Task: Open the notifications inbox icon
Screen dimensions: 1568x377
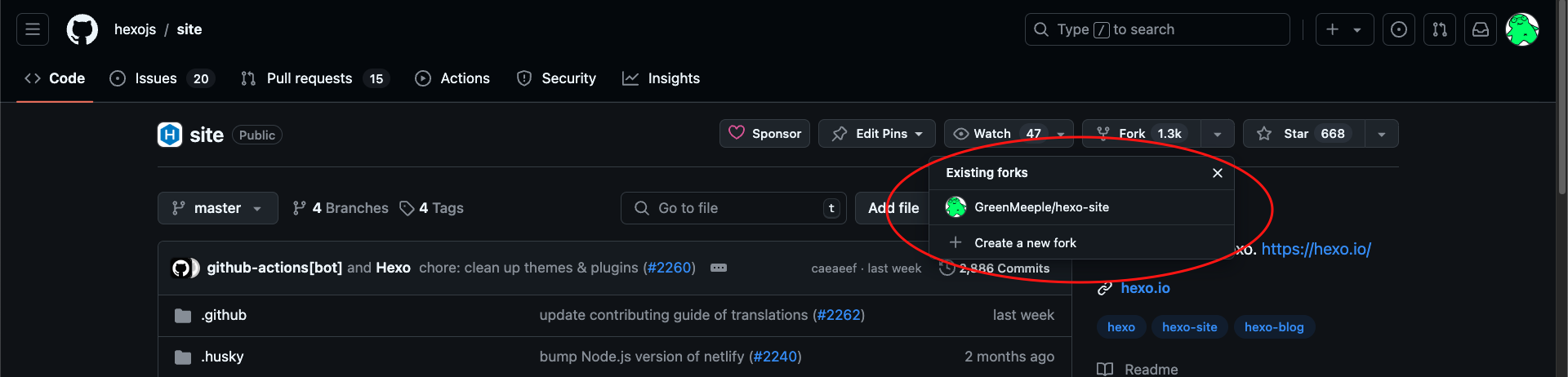Action: click(x=1481, y=29)
